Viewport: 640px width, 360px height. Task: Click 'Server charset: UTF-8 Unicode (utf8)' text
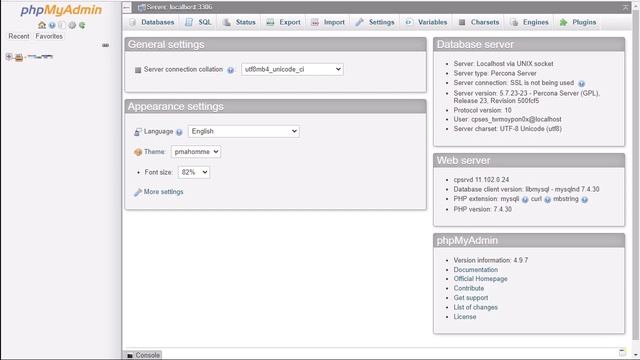pos(508,129)
